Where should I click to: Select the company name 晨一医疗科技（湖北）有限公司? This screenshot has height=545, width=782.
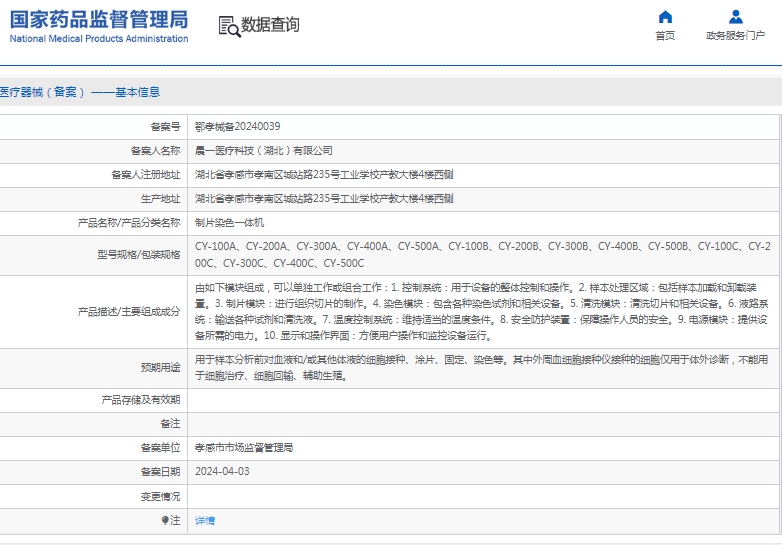pos(264,151)
